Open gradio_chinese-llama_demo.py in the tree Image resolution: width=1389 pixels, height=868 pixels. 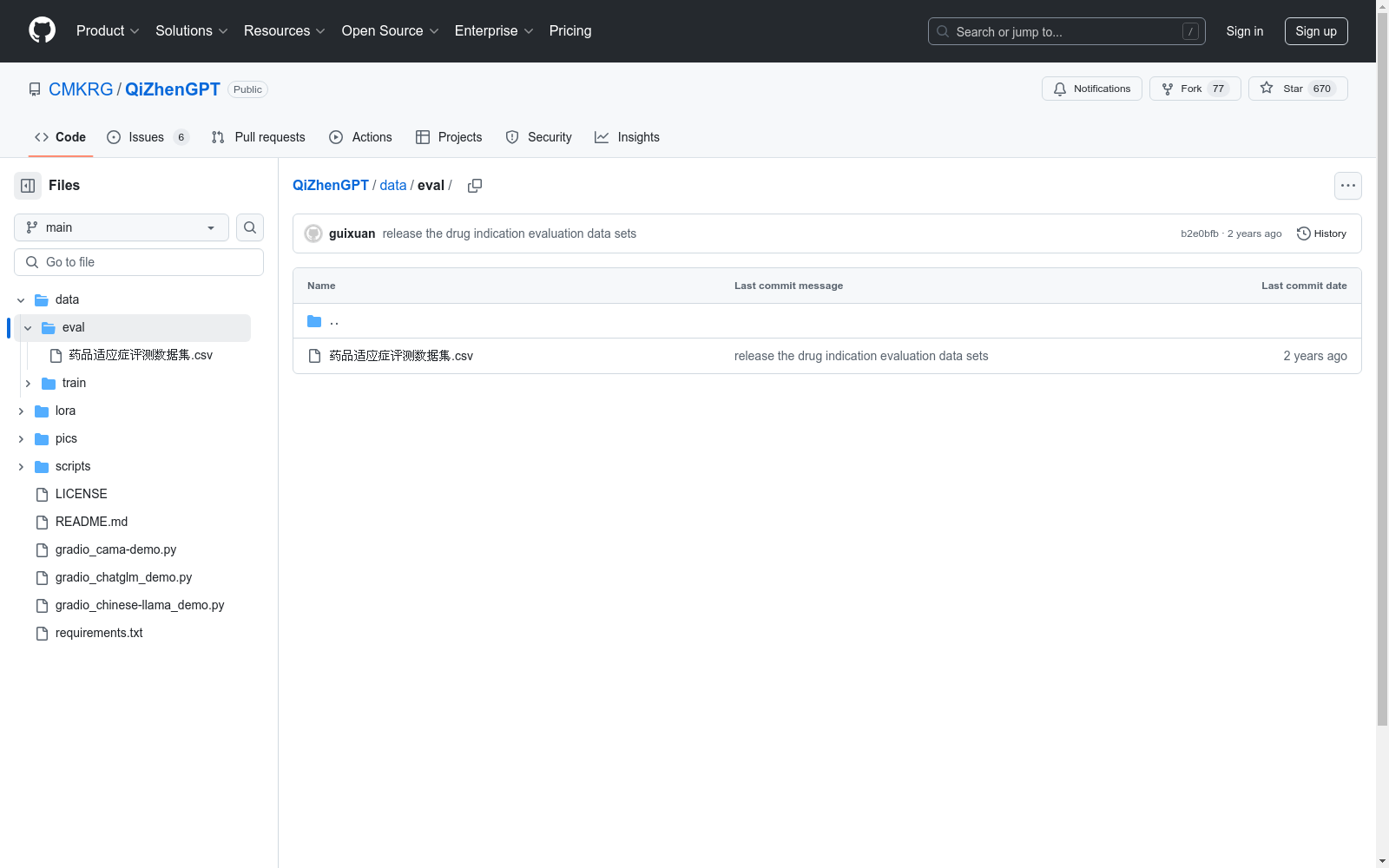click(140, 605)
